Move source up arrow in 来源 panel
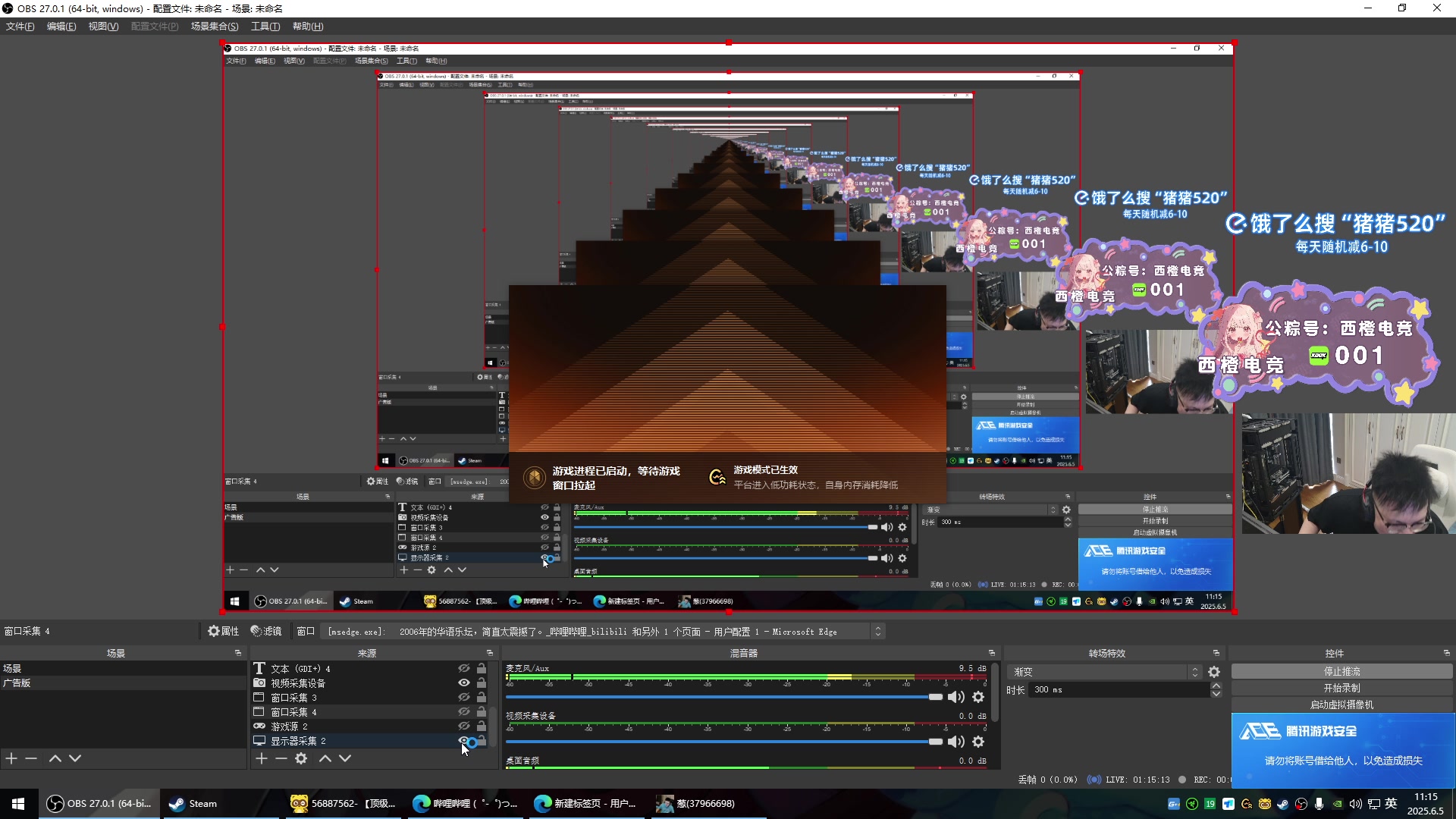This screenshot has width=1456, height=819. pyautogui.click(x=325, y=758)
